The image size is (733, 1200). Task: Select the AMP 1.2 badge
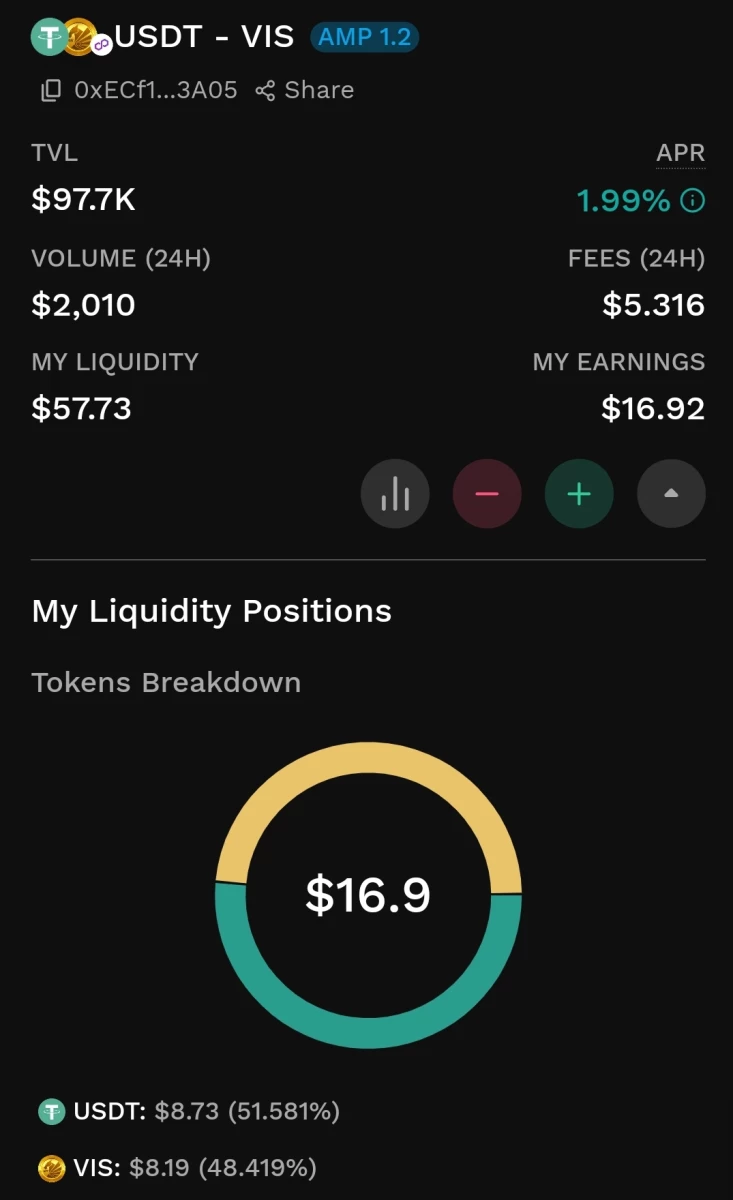pos(364,38)
